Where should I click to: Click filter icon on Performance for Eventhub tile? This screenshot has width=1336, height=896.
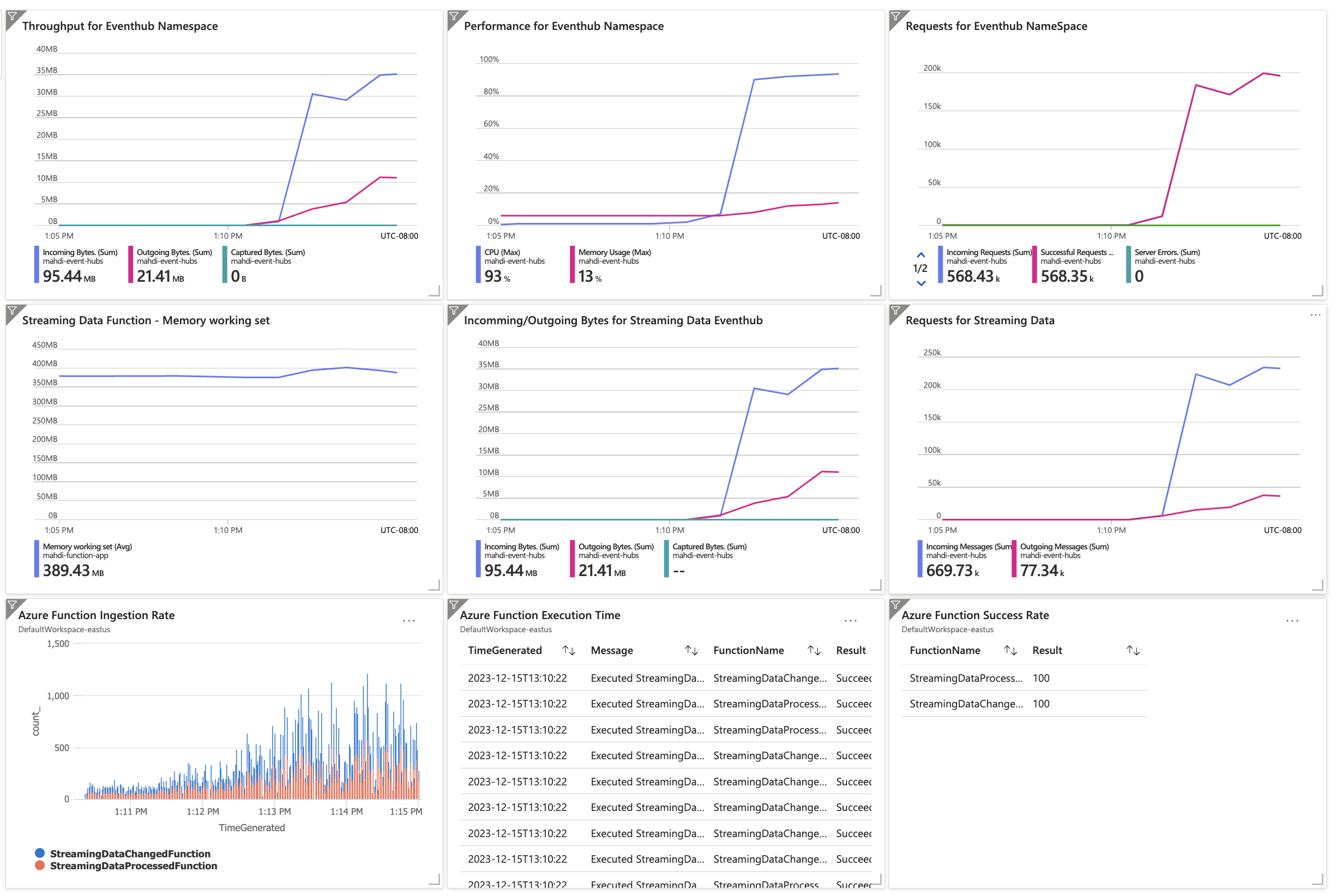coord(454,16)
